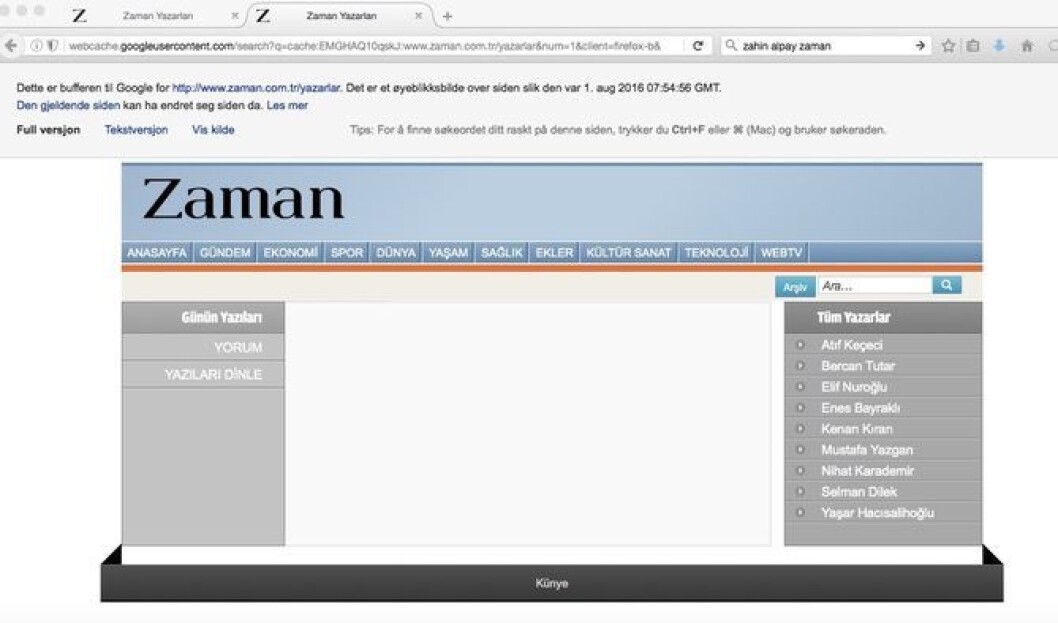Open the GÜNDEM menu item
This screenshot has height=623, width=1058.
tap(225, 252)
